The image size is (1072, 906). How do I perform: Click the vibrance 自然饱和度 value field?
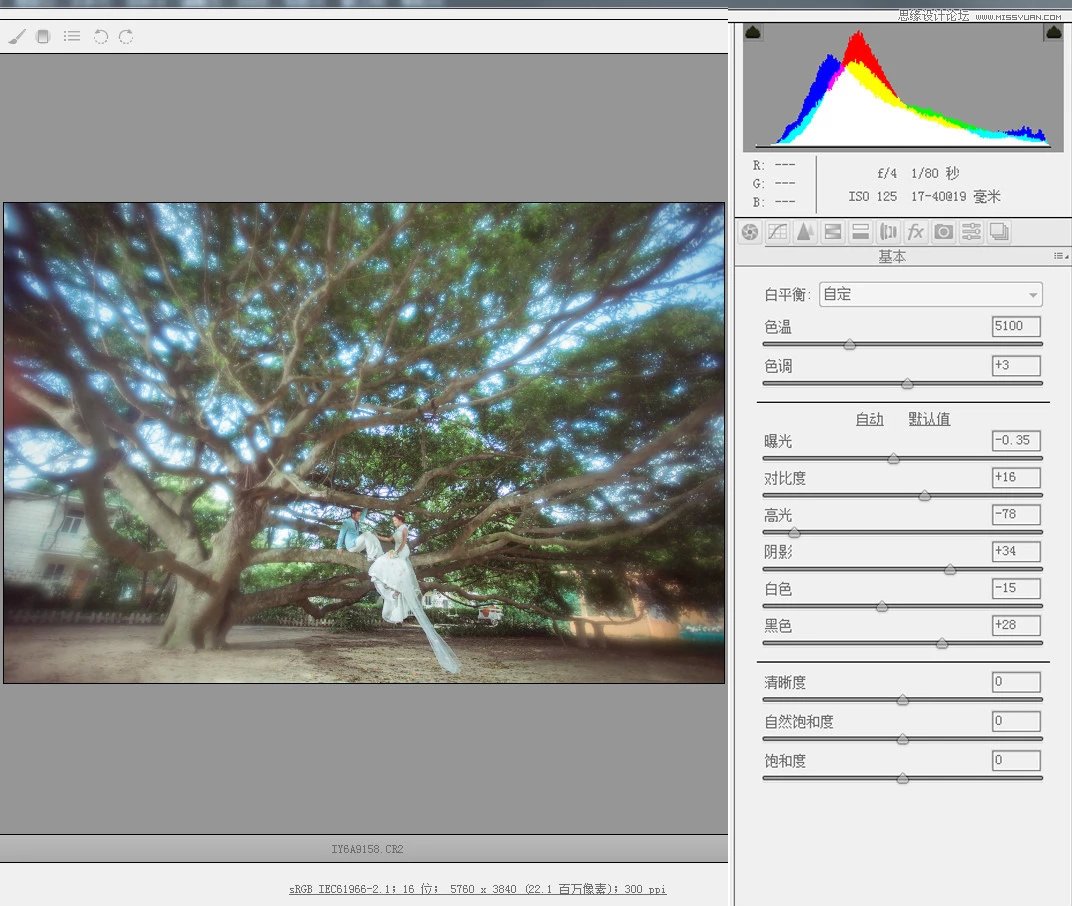click(x=1016, y=721)
